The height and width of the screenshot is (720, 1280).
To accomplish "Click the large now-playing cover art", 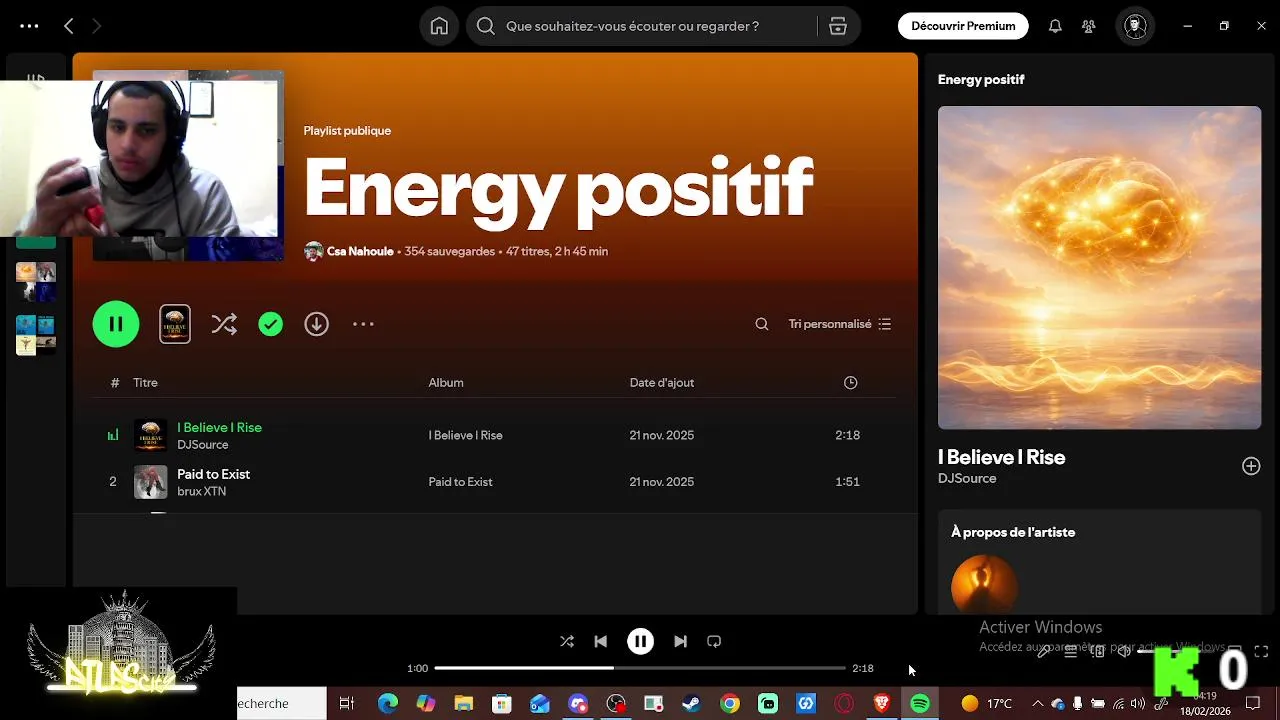I will click(x=1099, y=268).
